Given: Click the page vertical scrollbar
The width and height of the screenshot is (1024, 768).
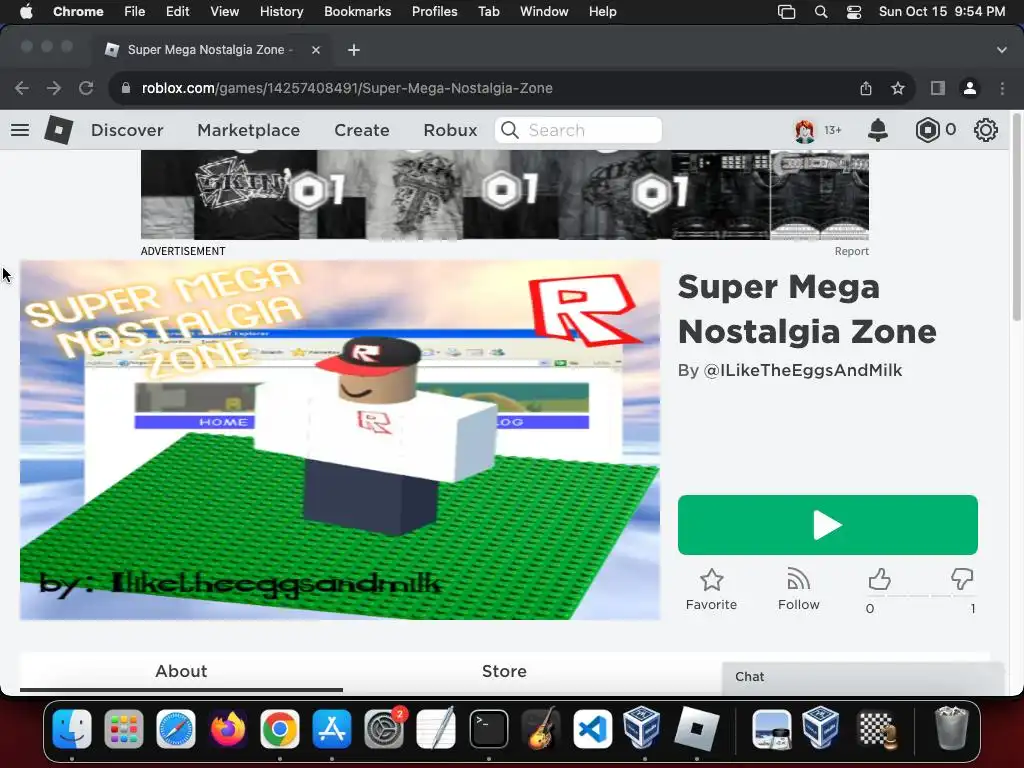Looking at the screenshot, I should pyautogui.click(x=1017, y=217).
